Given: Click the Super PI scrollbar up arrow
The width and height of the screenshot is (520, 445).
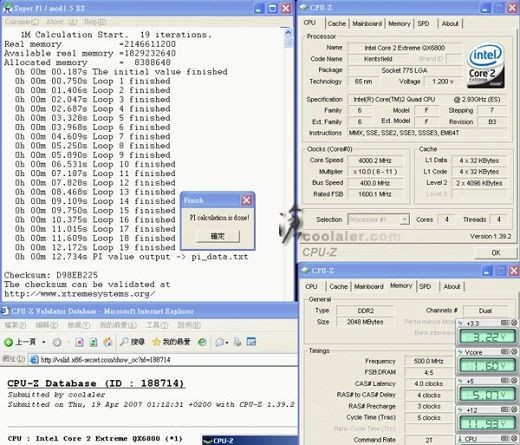Looking at the screenshot, I should click(288, 32).
